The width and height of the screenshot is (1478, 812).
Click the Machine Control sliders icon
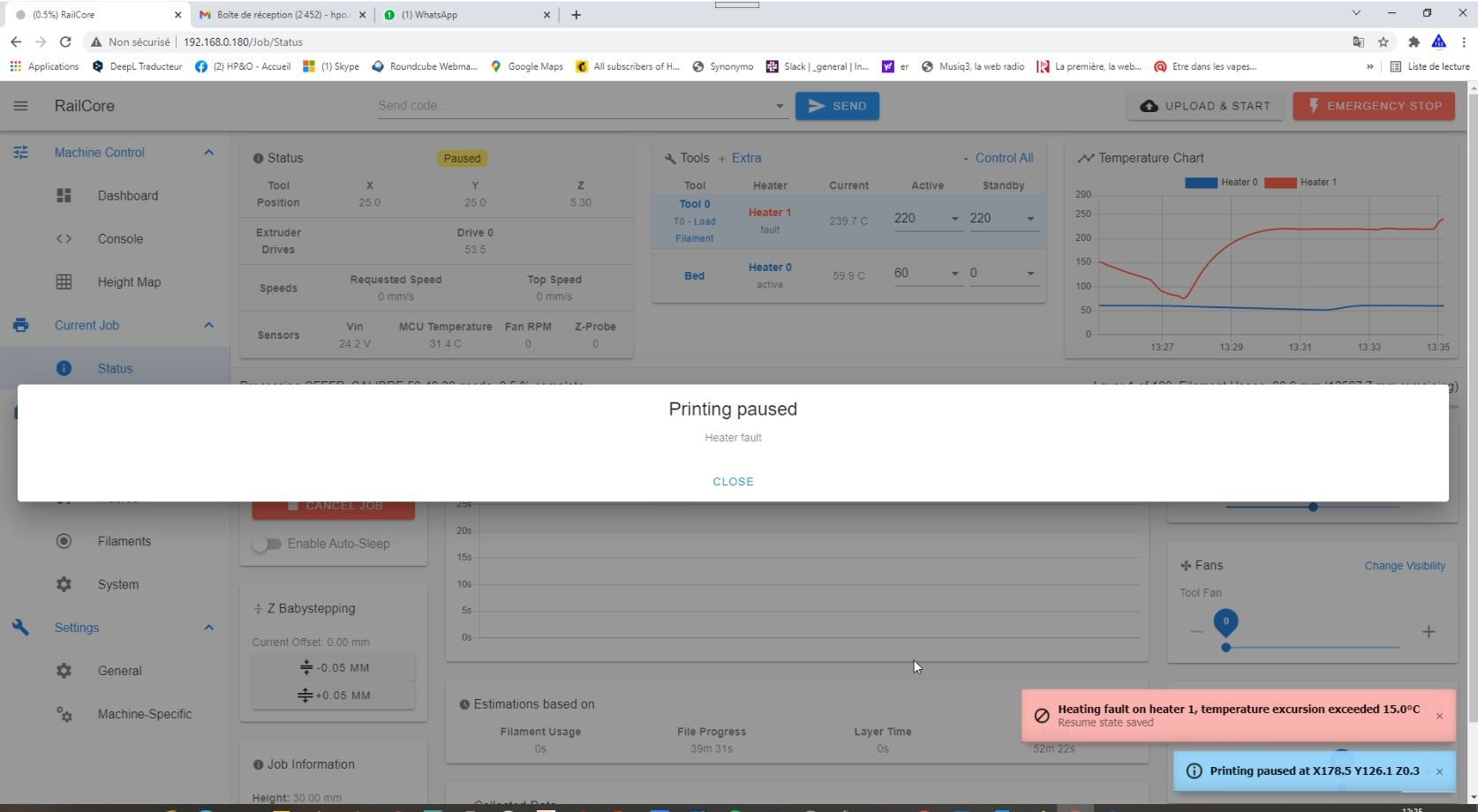tap(20, 153)
